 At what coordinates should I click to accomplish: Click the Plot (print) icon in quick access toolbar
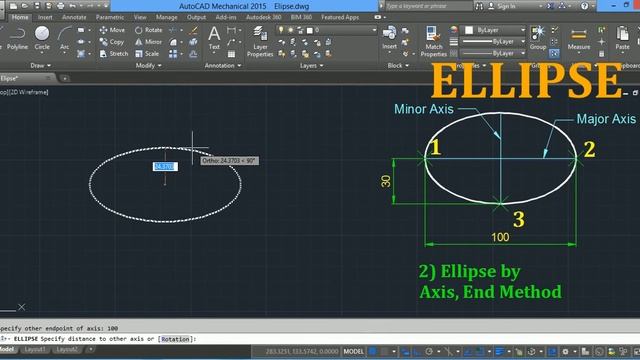click(x=61, y=6)
